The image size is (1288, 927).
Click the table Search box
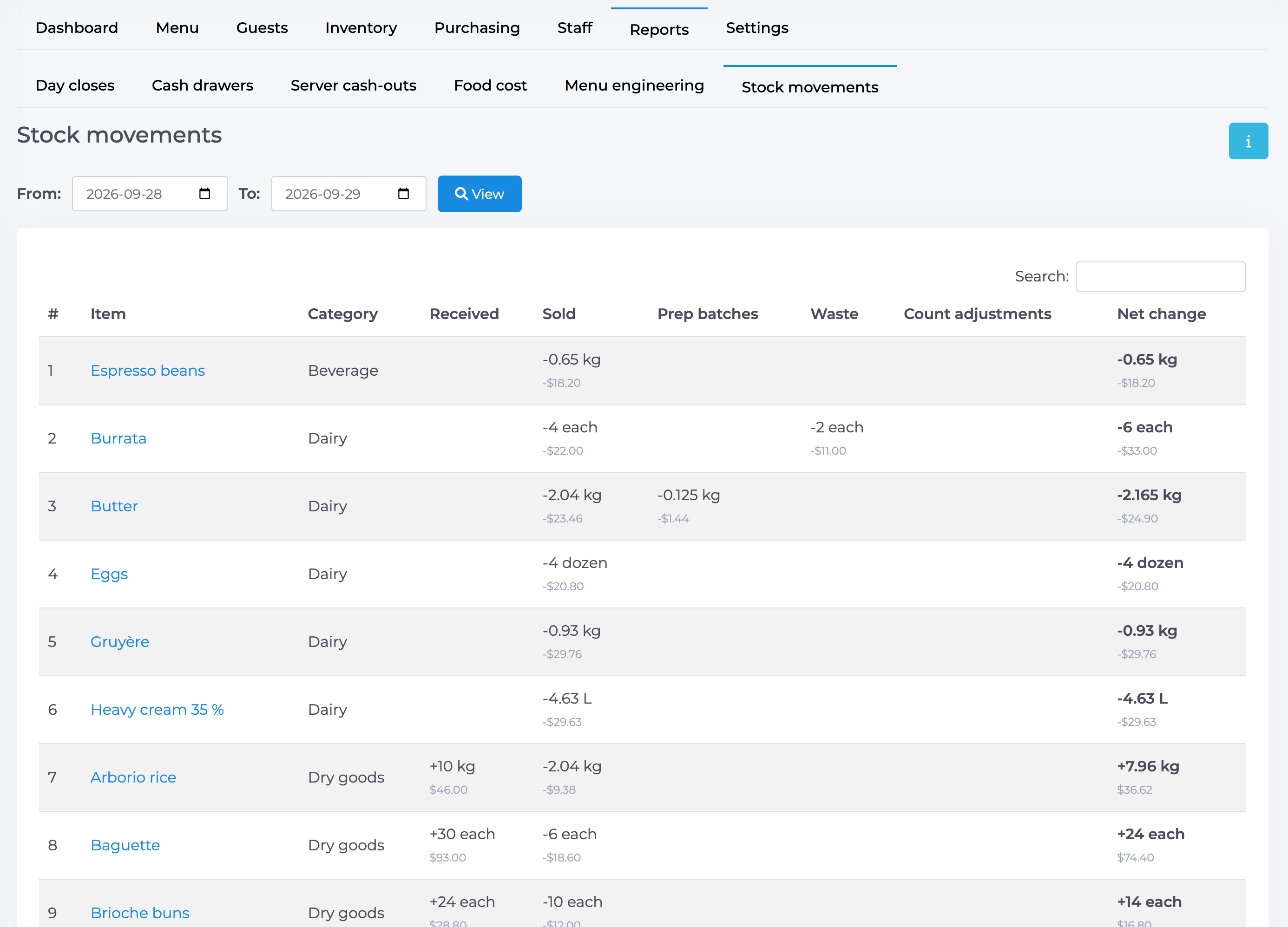click(1160, 276)
